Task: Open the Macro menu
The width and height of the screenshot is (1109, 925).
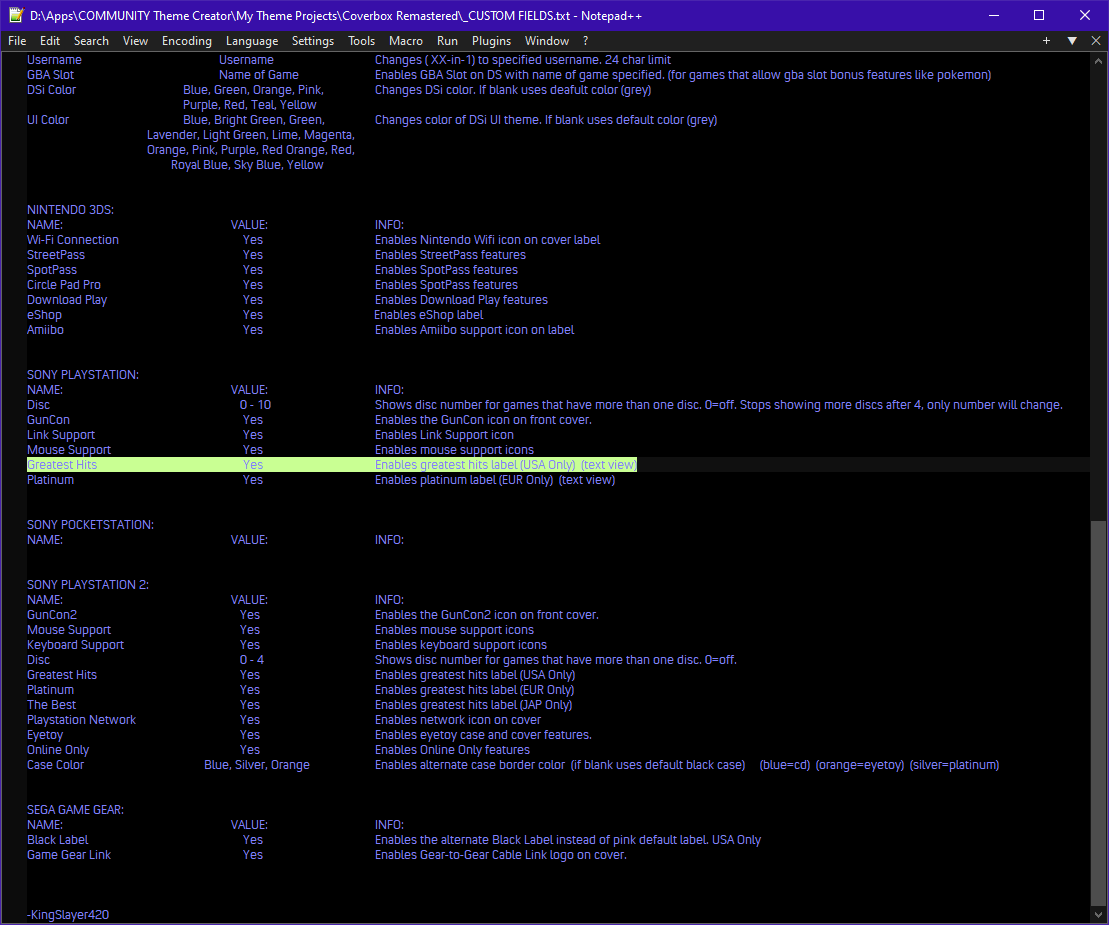Action: point(406,41)
